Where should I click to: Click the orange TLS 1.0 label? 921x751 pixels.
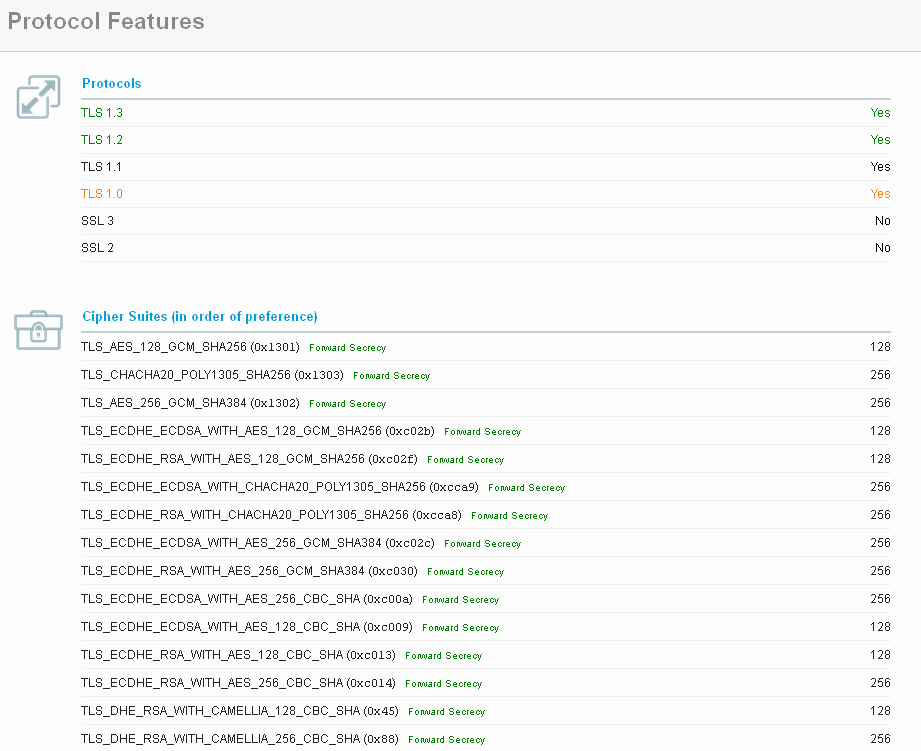tap(102, 194)
